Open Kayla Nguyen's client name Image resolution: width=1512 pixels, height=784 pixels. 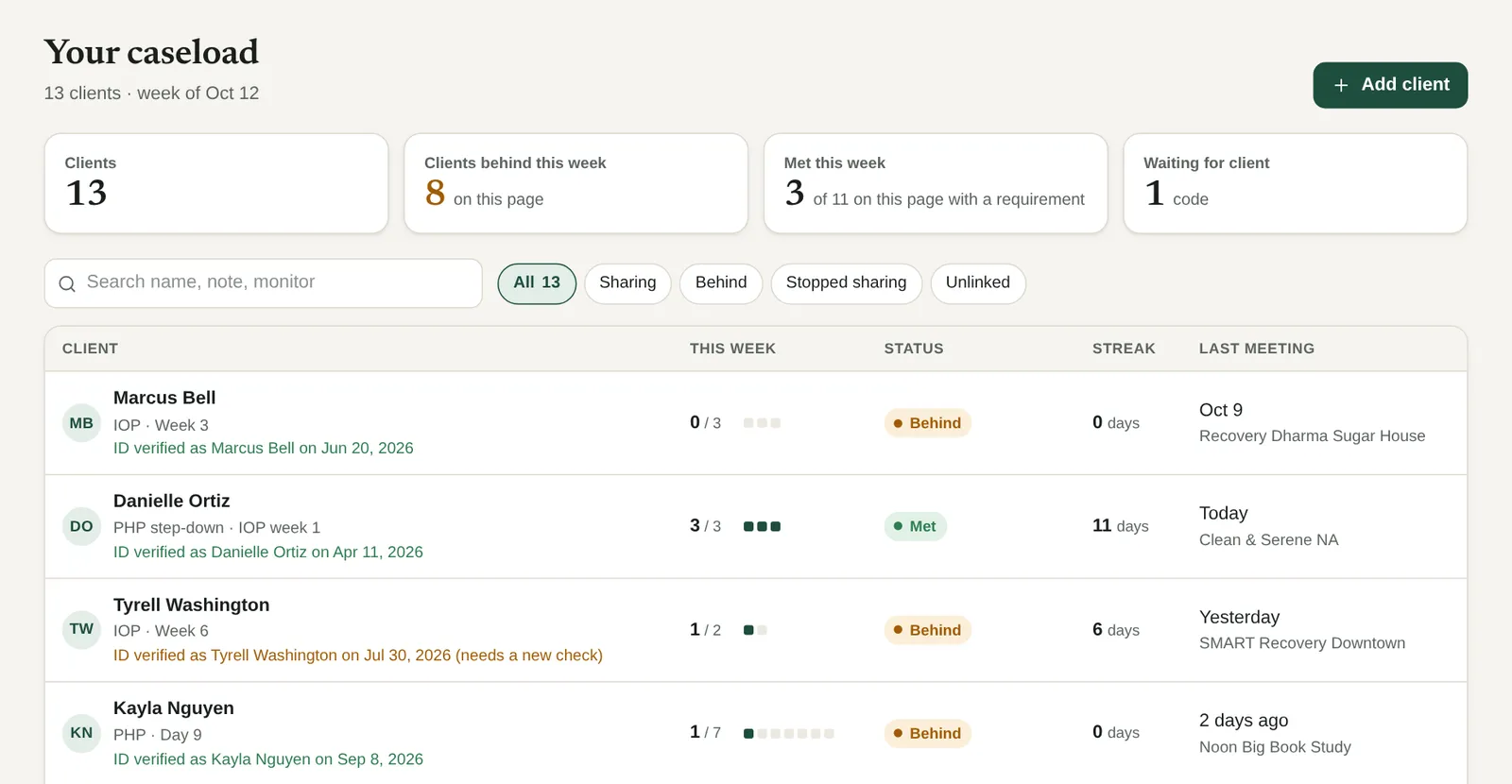click(174, 707)
